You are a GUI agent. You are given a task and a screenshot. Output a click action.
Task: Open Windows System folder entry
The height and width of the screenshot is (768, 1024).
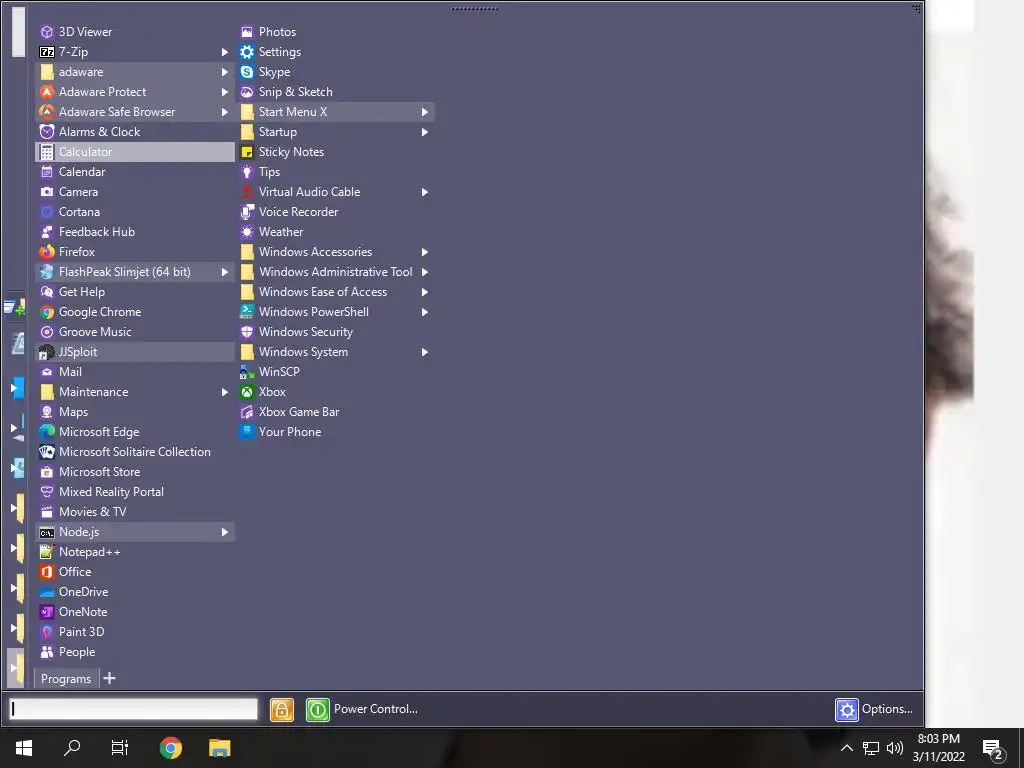[336, 352]
